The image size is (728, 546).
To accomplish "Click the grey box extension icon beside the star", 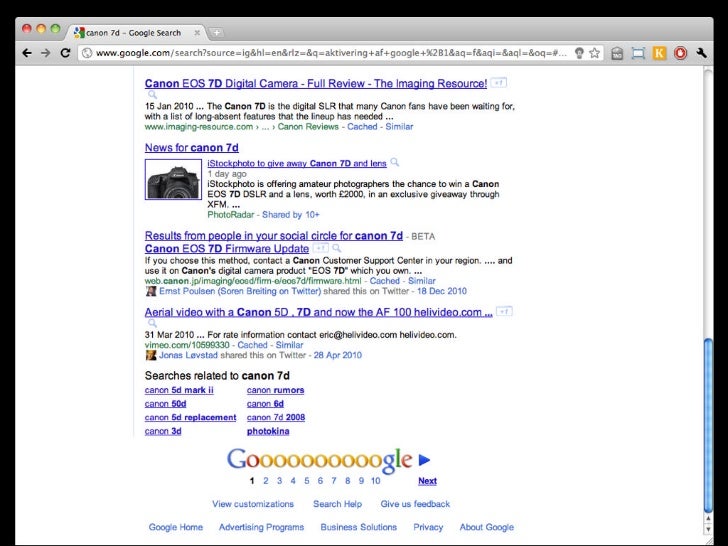I will [x=617, y=53].
